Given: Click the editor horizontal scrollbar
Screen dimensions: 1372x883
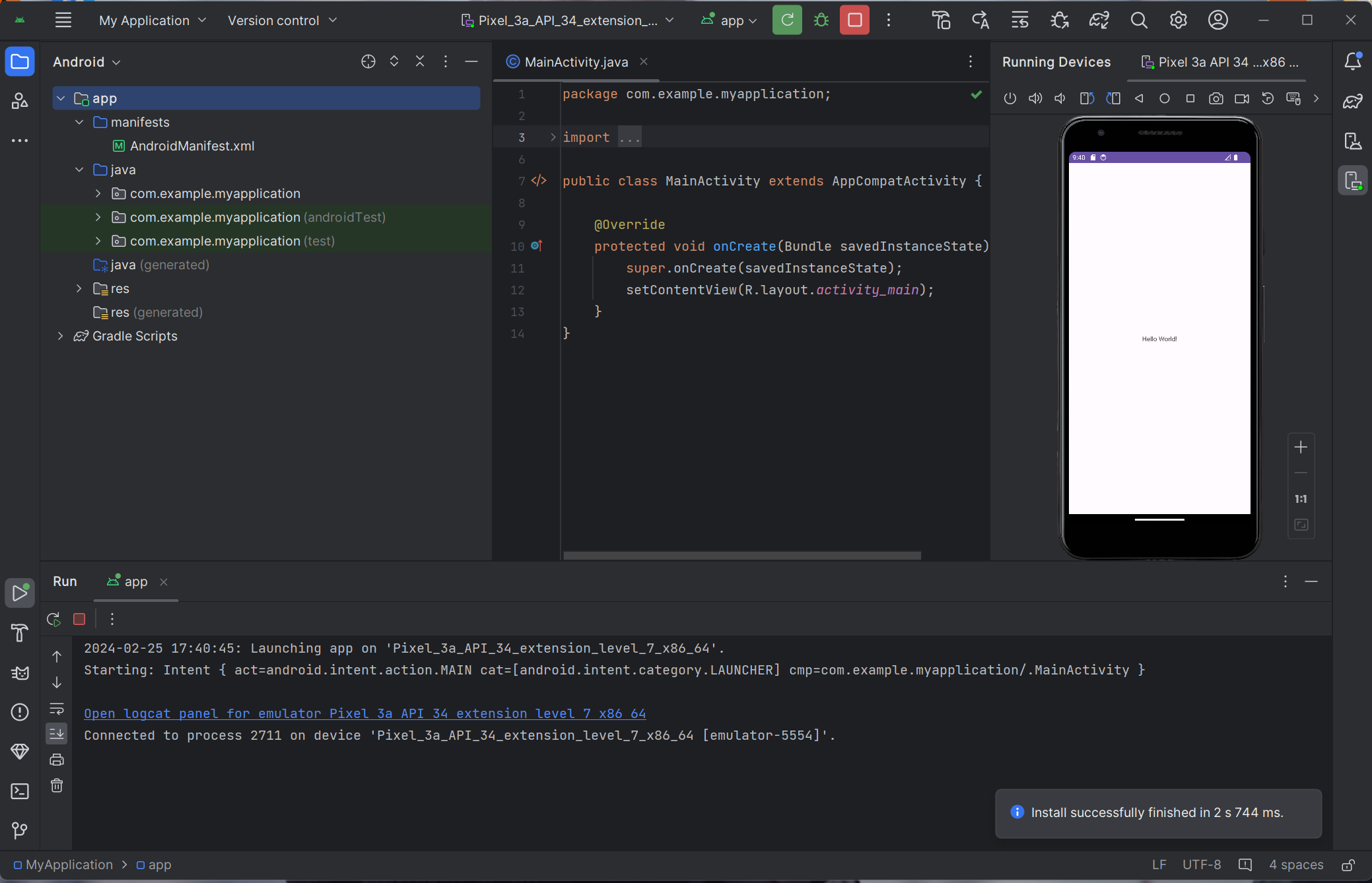Looking at the screenshot, I should coord(741,556).
